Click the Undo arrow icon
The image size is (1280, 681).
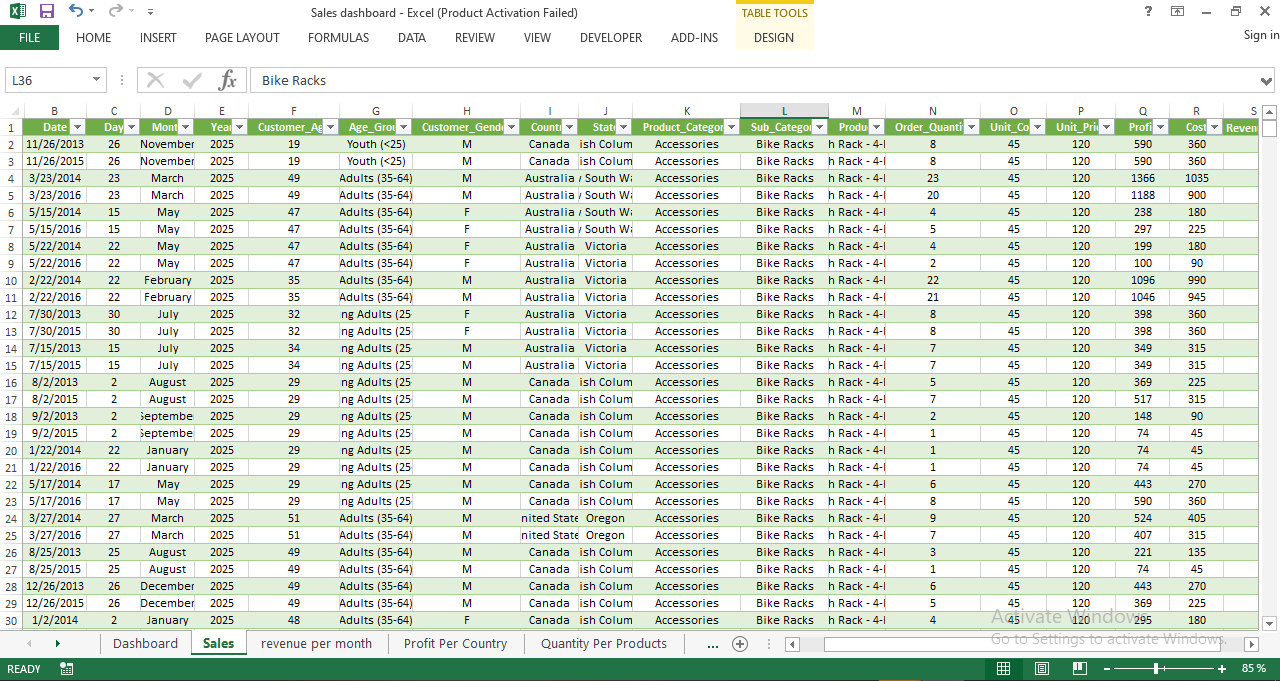point(76,11)
